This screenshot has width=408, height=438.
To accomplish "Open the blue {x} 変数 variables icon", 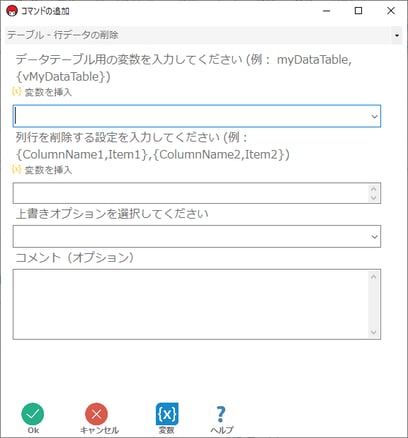I will click(167, 414).
